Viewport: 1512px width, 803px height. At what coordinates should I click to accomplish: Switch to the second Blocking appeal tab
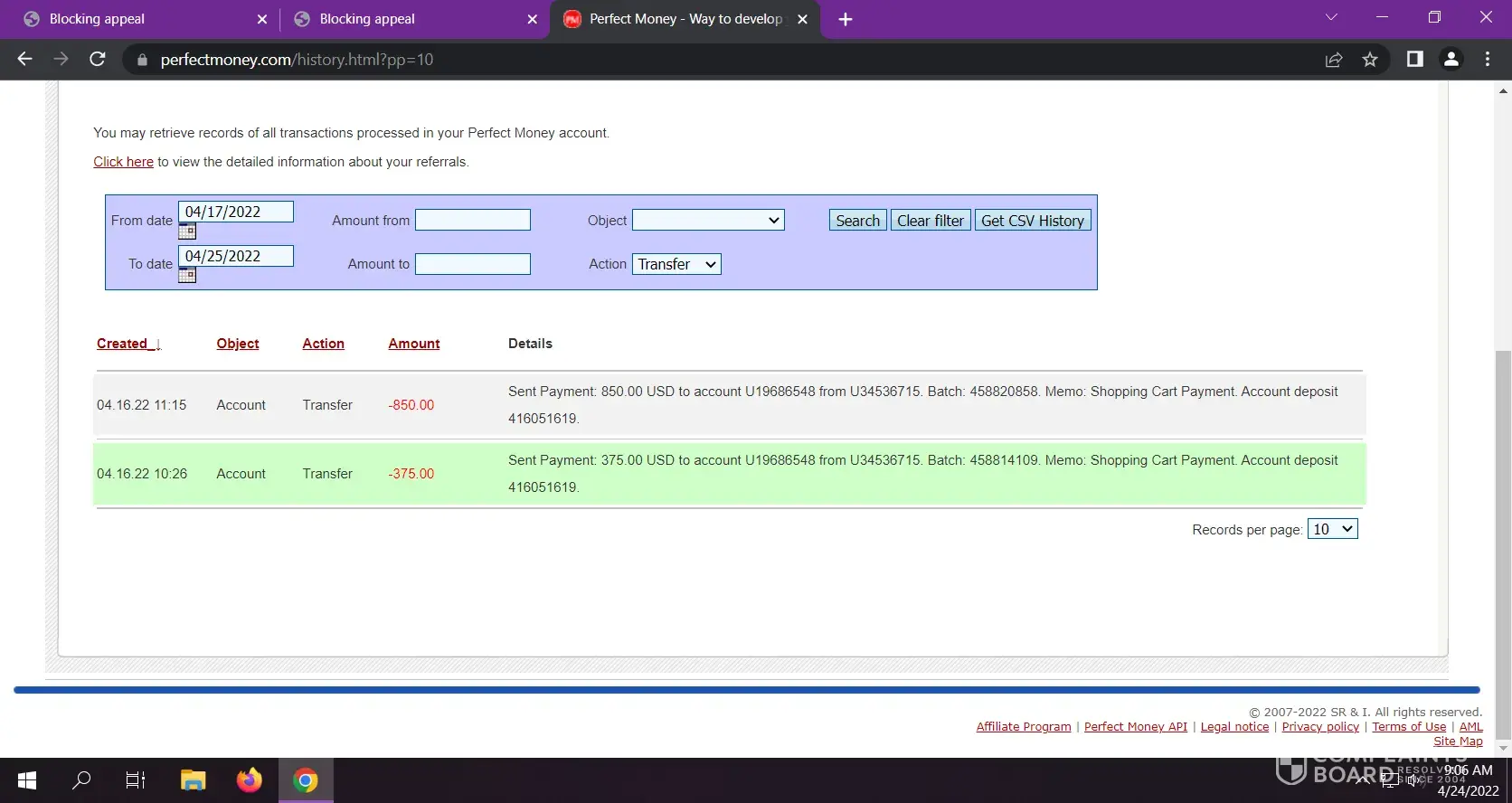tap(407, 19)
